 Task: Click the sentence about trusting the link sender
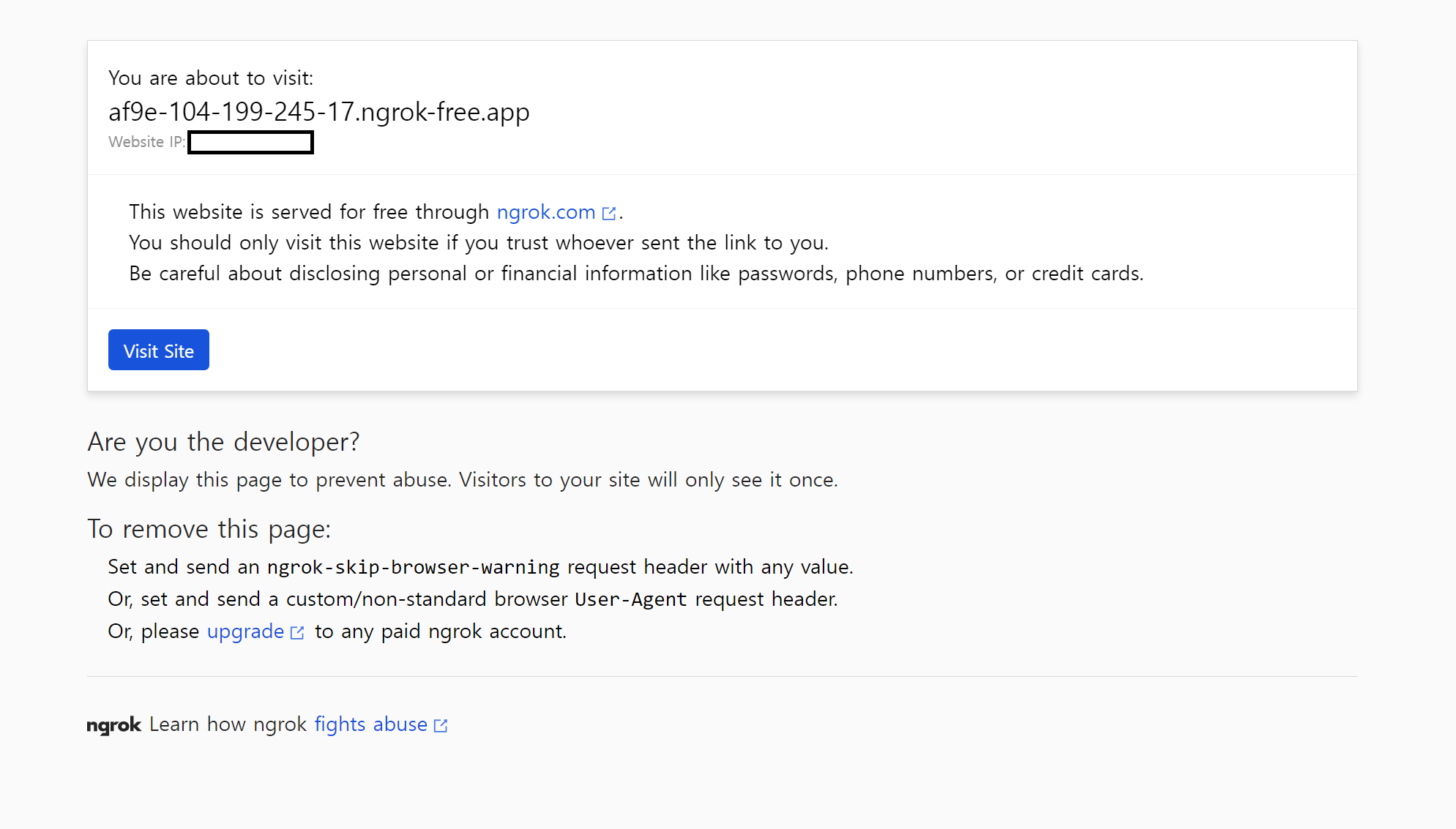pos(479,243)
